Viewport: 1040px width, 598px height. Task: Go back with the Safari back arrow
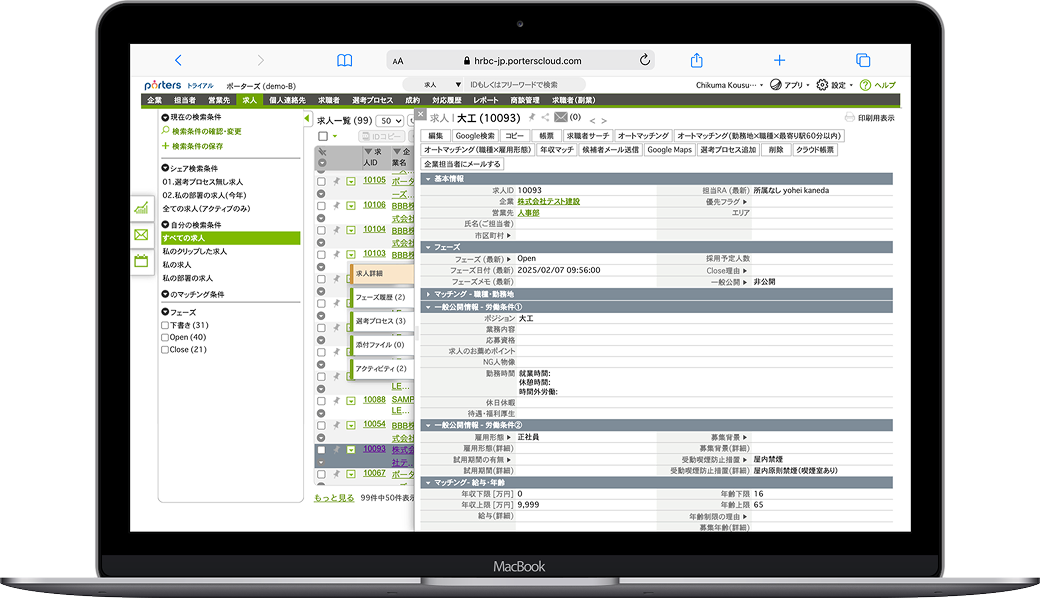(178, 60)
